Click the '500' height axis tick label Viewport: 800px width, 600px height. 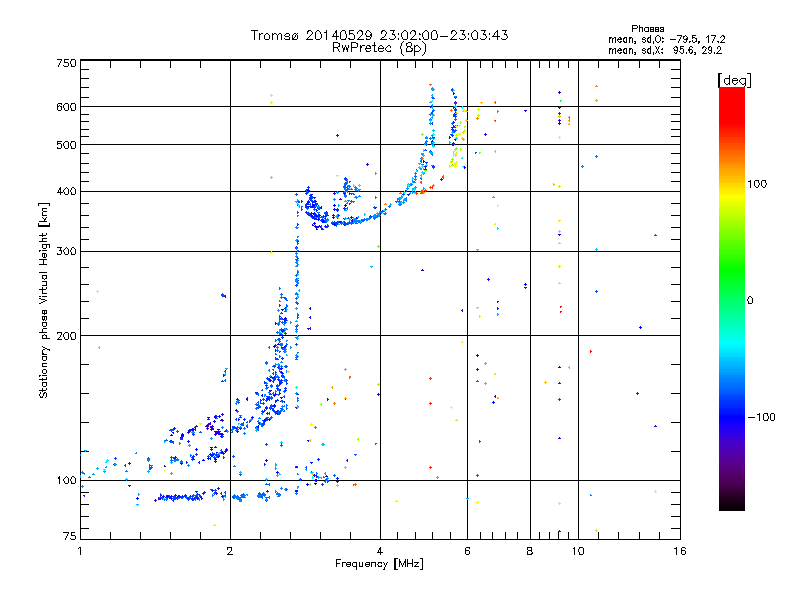[x=66, y=145]
